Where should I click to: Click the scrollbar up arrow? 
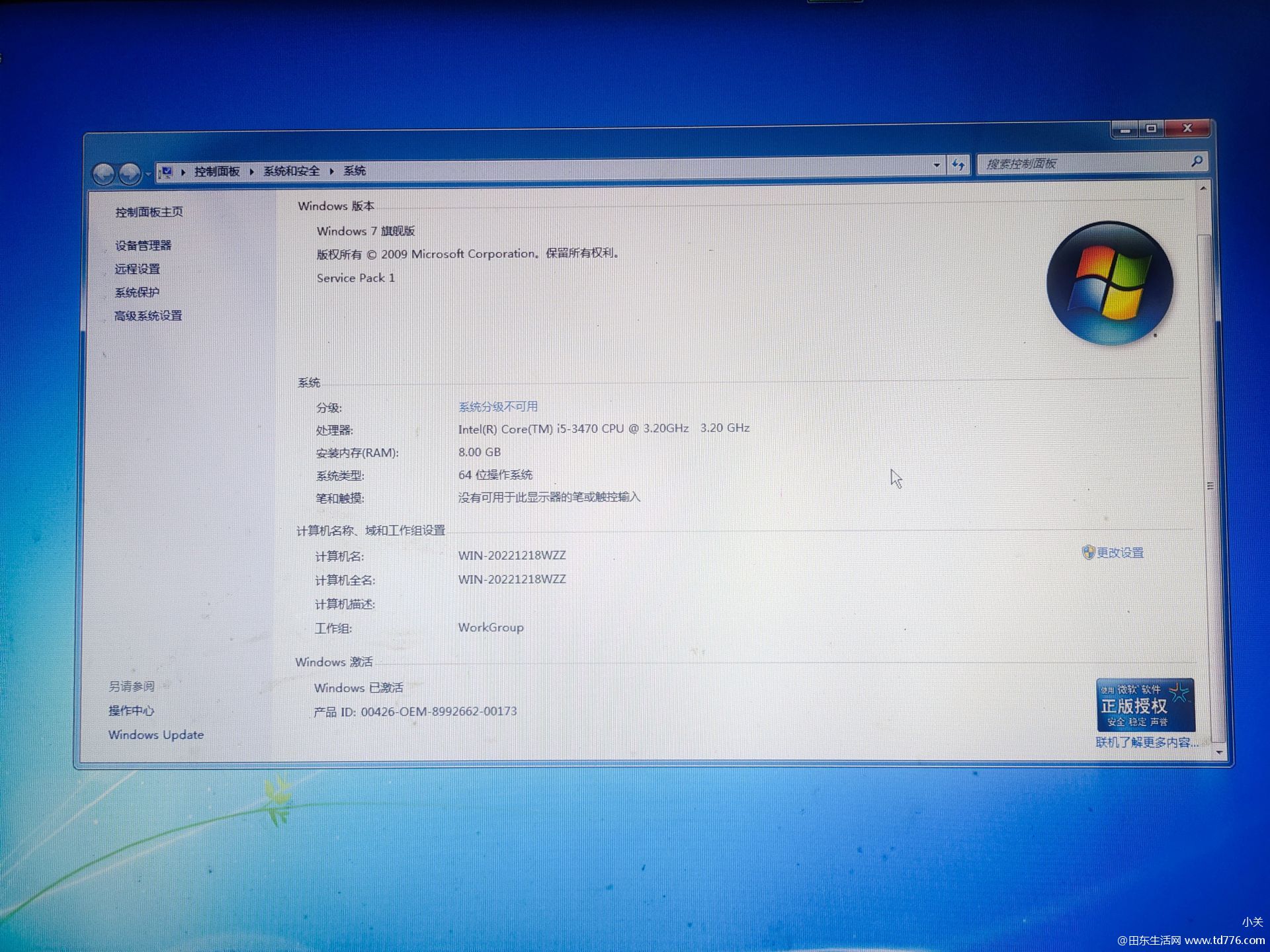(x=1203, y=189)
